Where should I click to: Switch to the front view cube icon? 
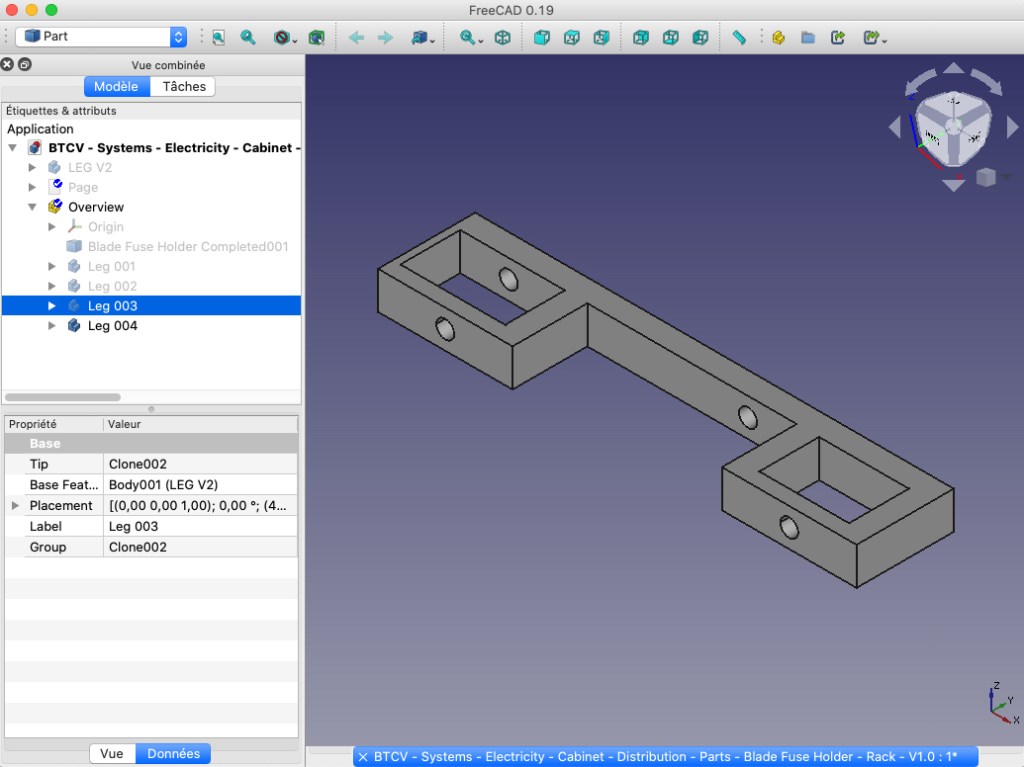point(541,37)
